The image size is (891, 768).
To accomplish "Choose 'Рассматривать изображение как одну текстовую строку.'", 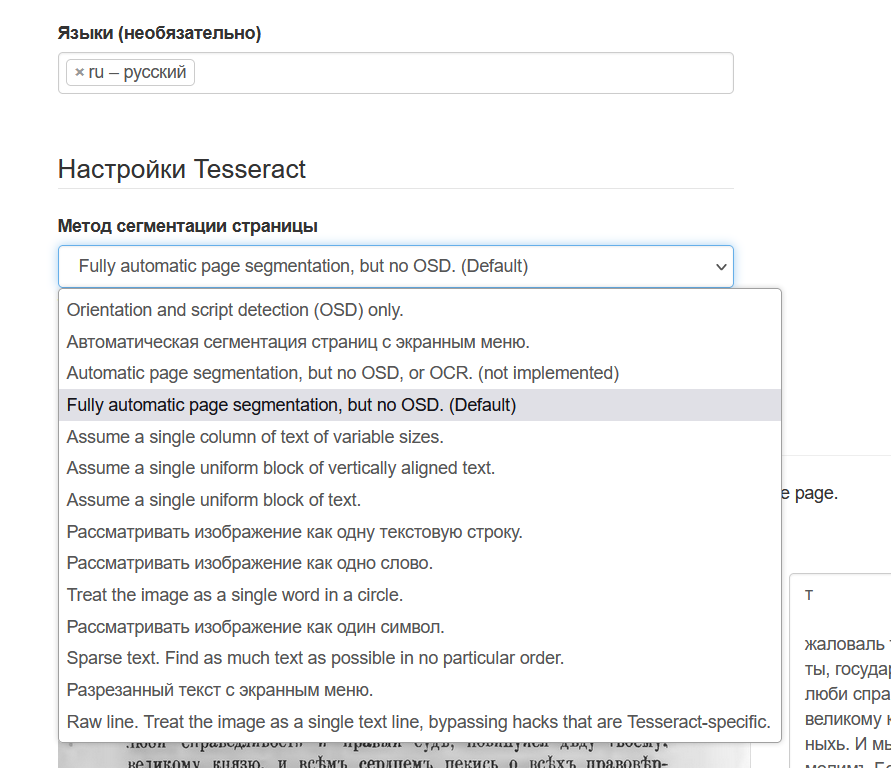I will click(420, 532).
